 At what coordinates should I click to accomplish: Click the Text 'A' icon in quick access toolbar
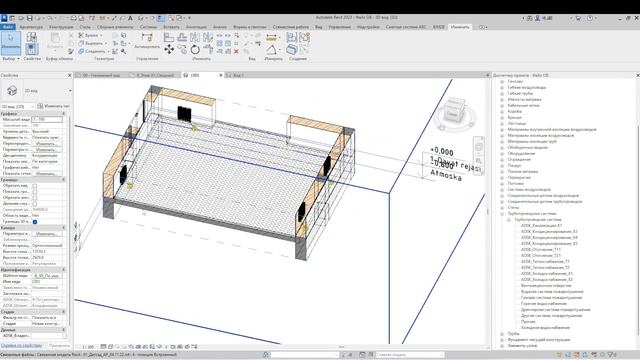coord(130,18)
